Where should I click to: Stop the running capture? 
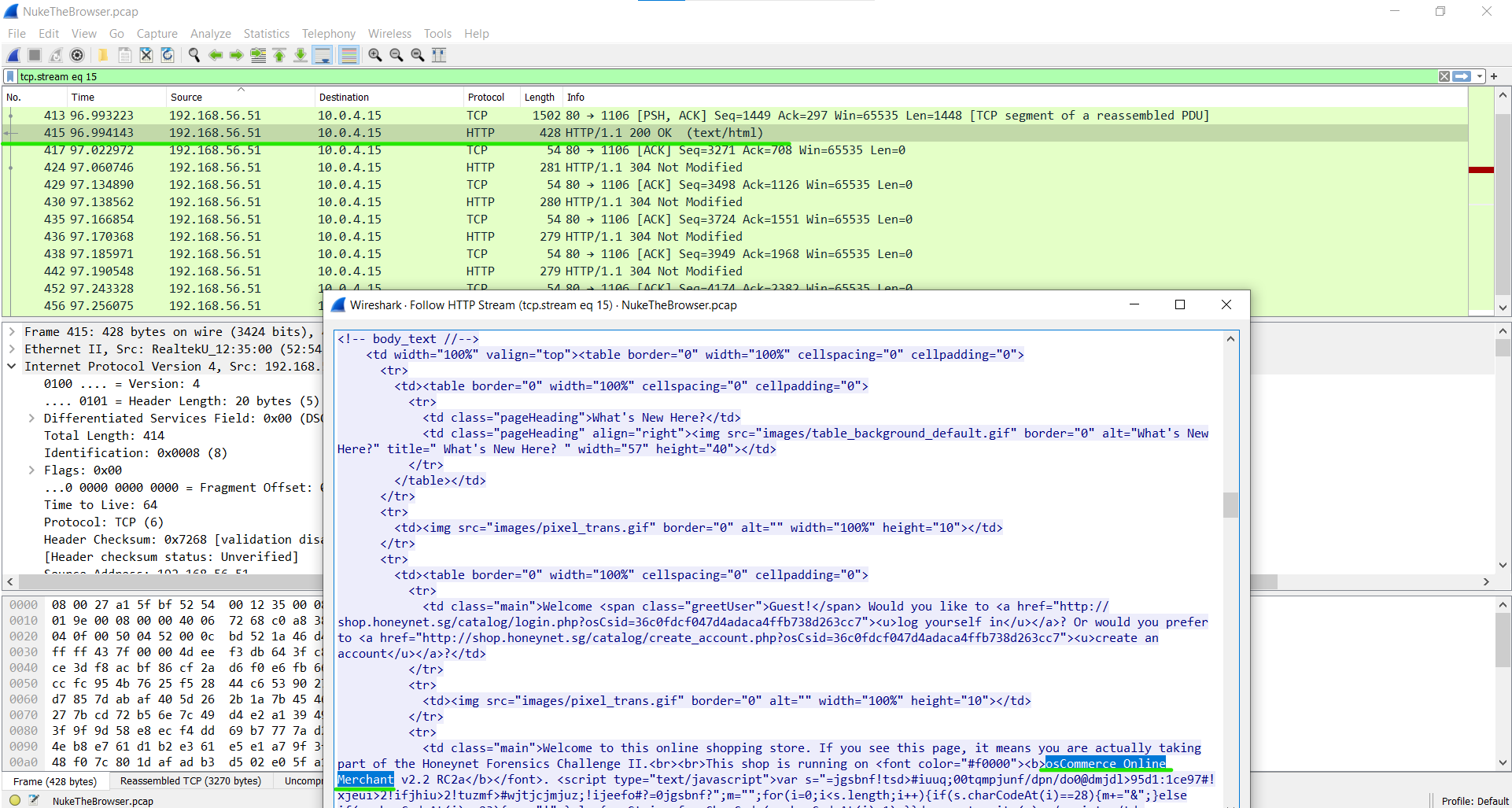pyautogui.click(x=35, y=55)
